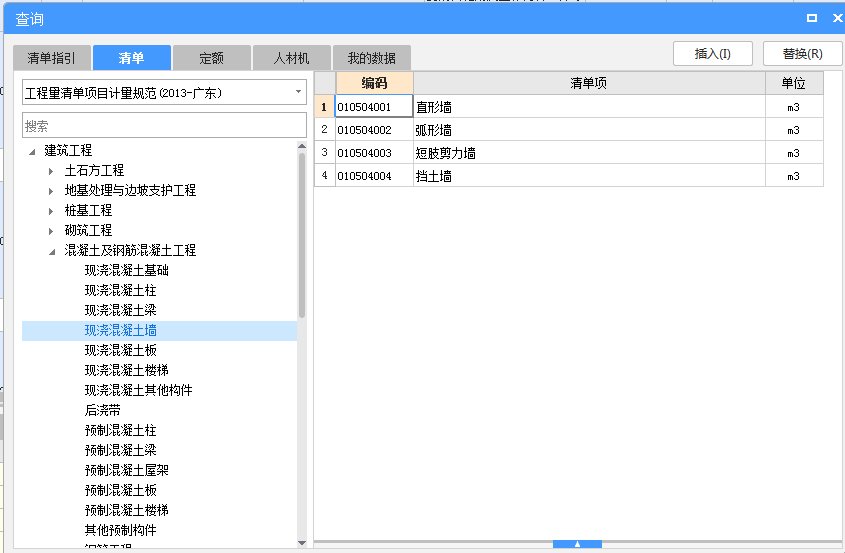Select 现浇混凝土其他构件 tree item

click(x=138, y=390)
